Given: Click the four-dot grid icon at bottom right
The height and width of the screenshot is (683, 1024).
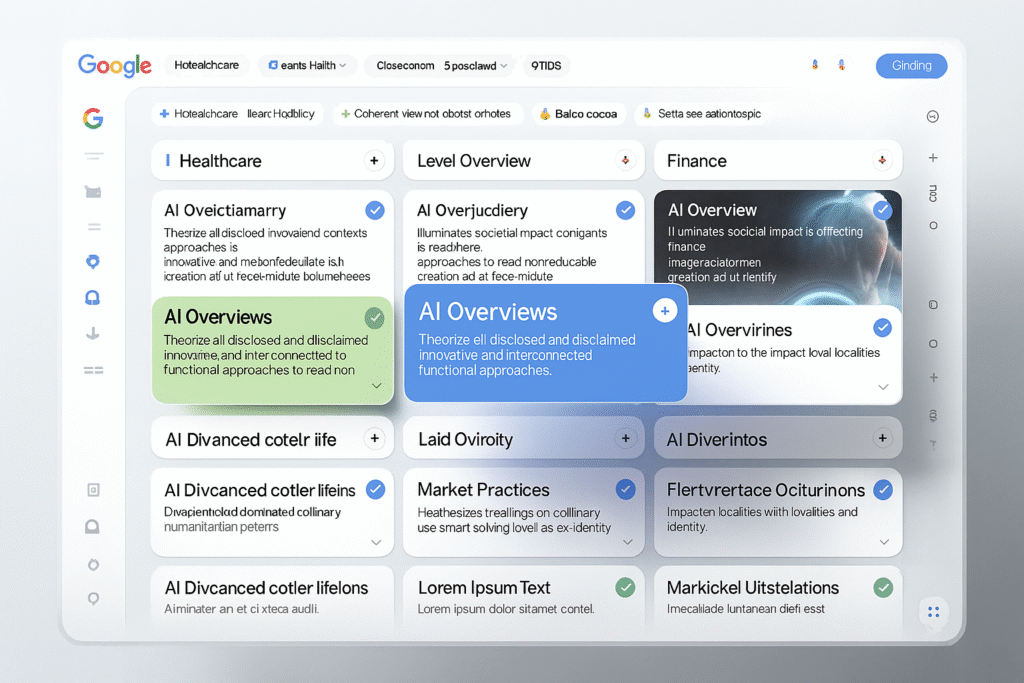Looking at the screenshot, I should pyautogui.click(x=933, y=613).
